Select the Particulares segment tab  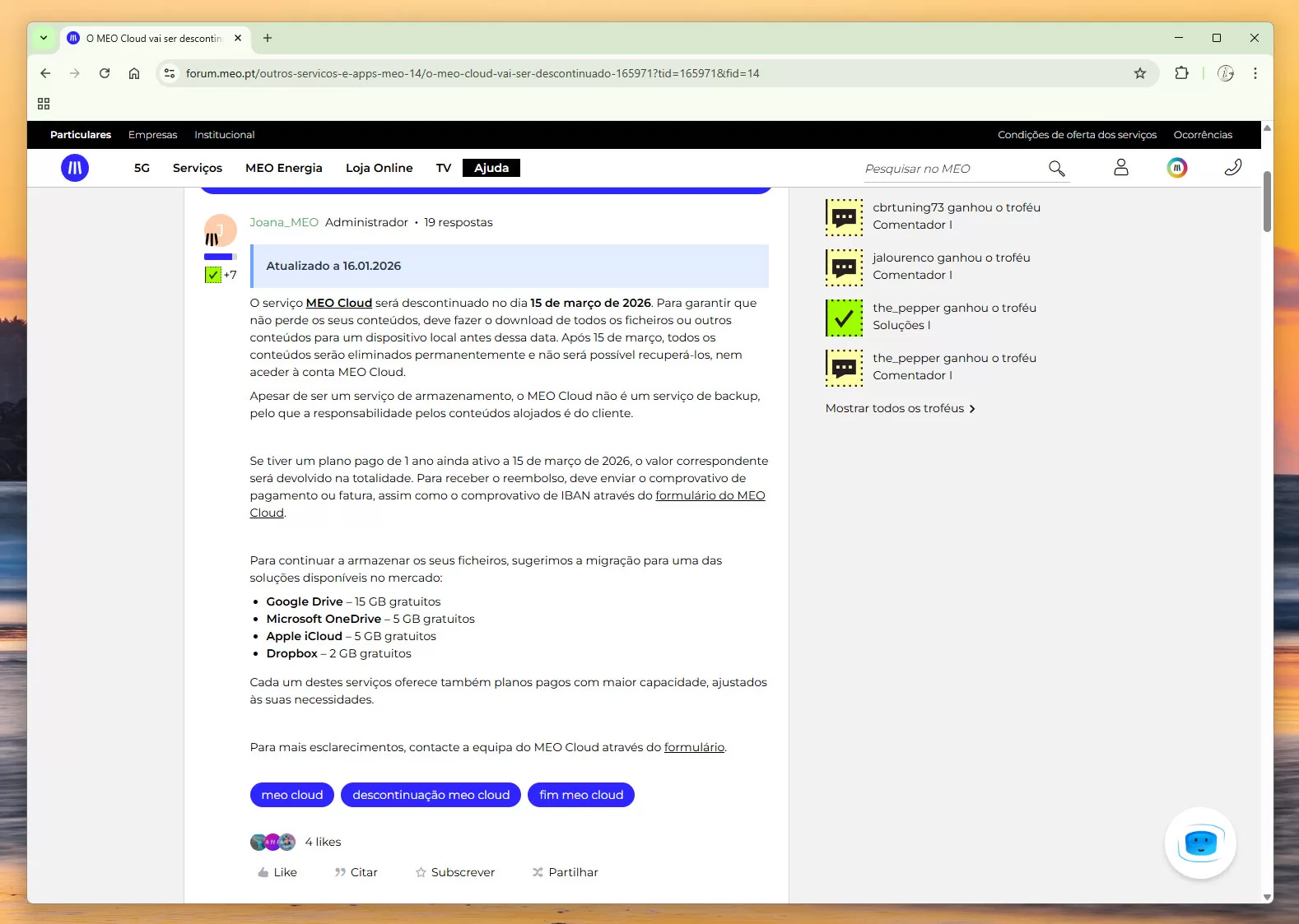81,135
